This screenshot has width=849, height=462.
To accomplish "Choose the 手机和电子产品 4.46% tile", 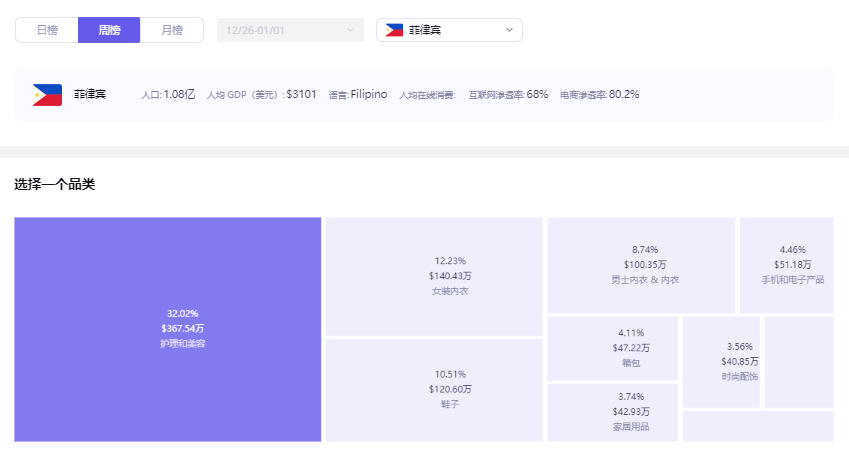I will (787, 265).
